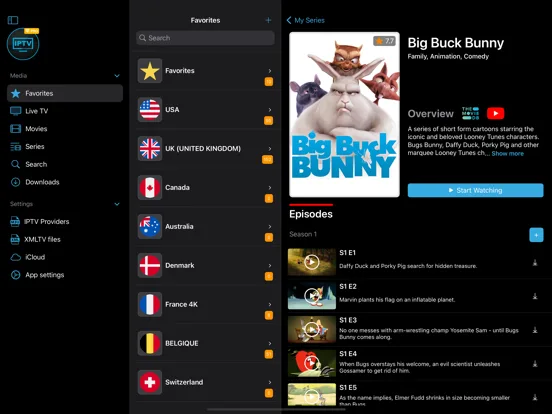Click the iCloud cloud icon
Viewport: 552px width, 414px height.
click(15, 257)
